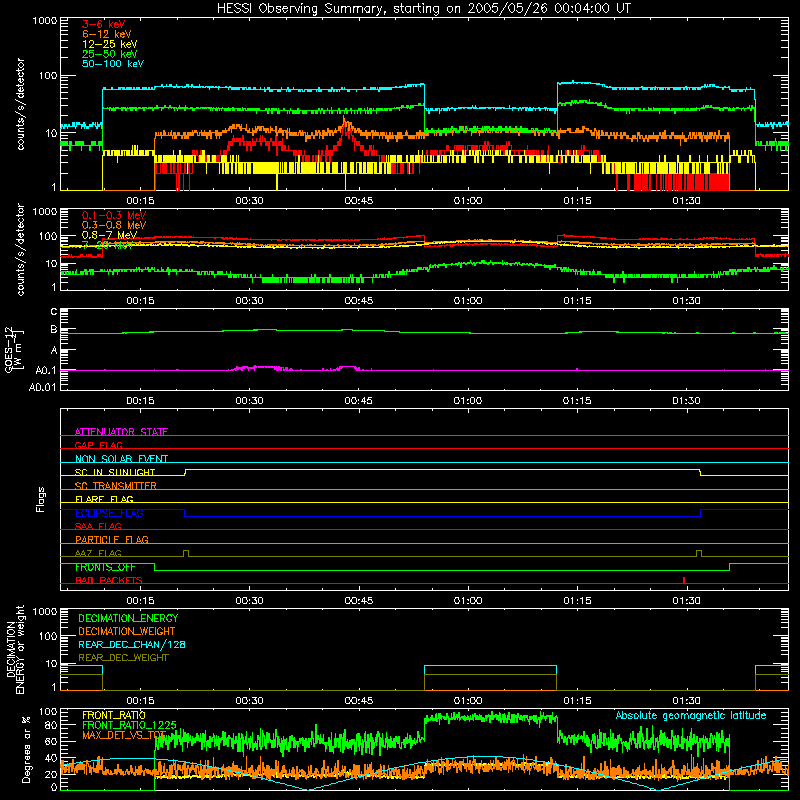Click the yellow FRONT_RATIO legend label

(114, 715)
